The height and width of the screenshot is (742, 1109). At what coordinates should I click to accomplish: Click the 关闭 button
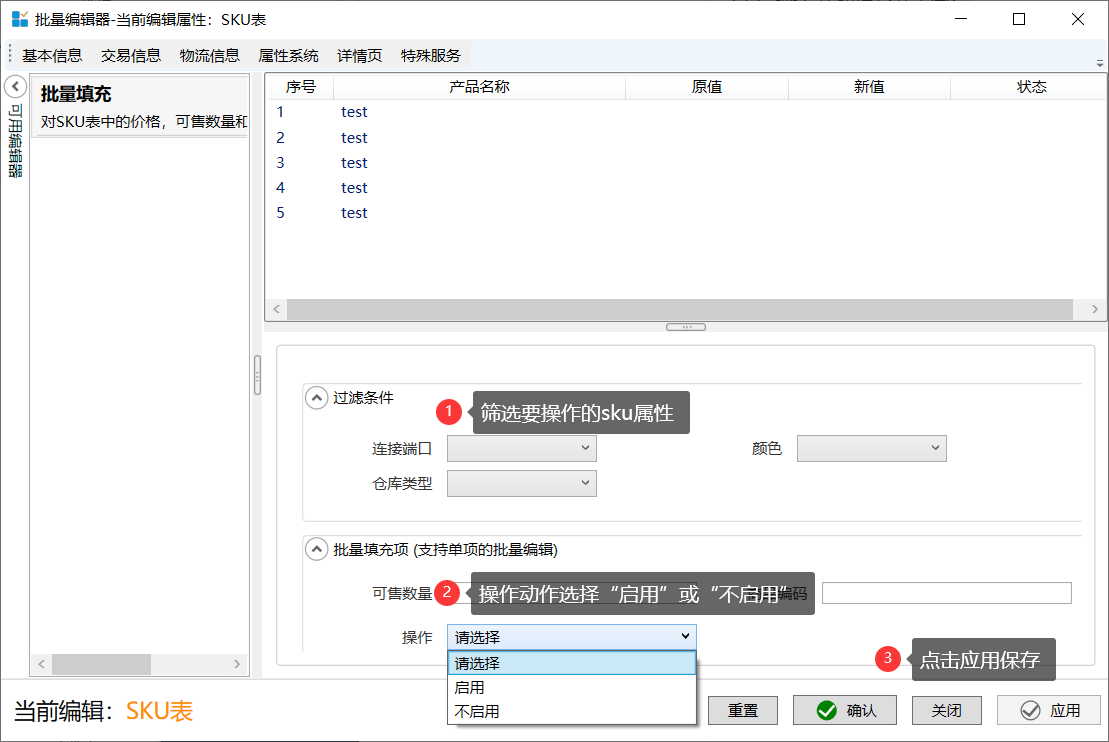(946, 710)
